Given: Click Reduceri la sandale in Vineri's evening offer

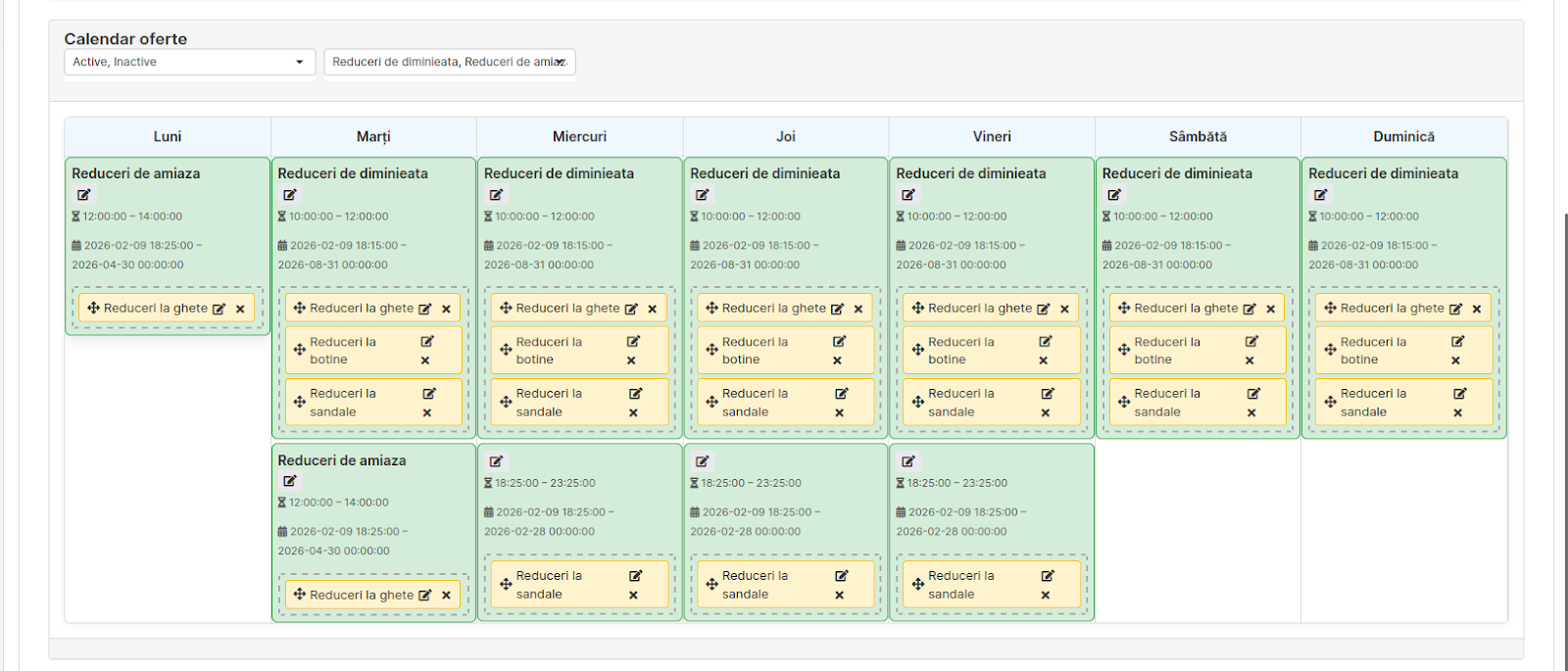Looking at the screenshot, I should tap(960, 585).
